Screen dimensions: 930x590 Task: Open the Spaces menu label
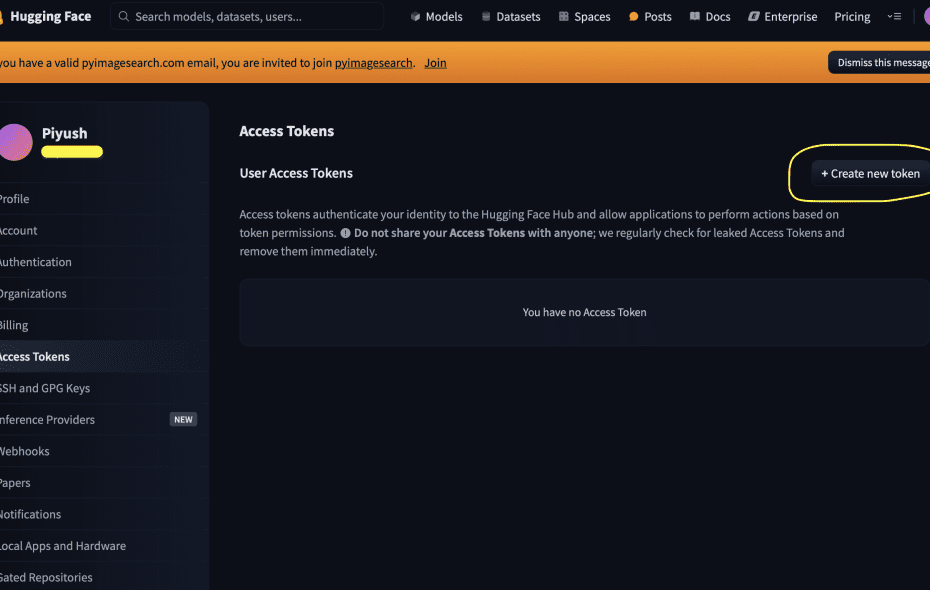coord(592,17)
